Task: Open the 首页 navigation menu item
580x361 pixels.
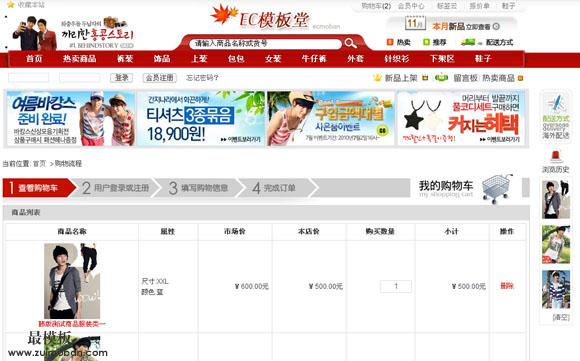Action: point(34,59)
